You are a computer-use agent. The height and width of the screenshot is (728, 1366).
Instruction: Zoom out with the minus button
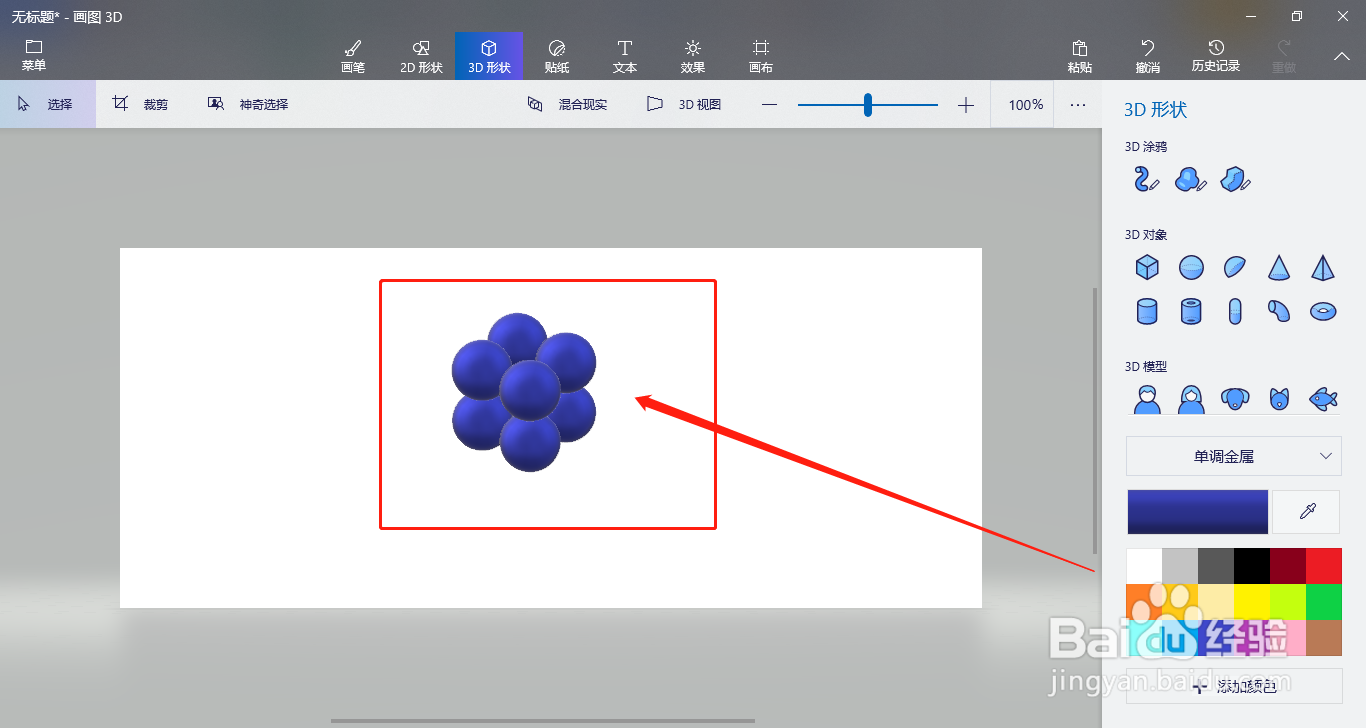click(x=769, y=105)
